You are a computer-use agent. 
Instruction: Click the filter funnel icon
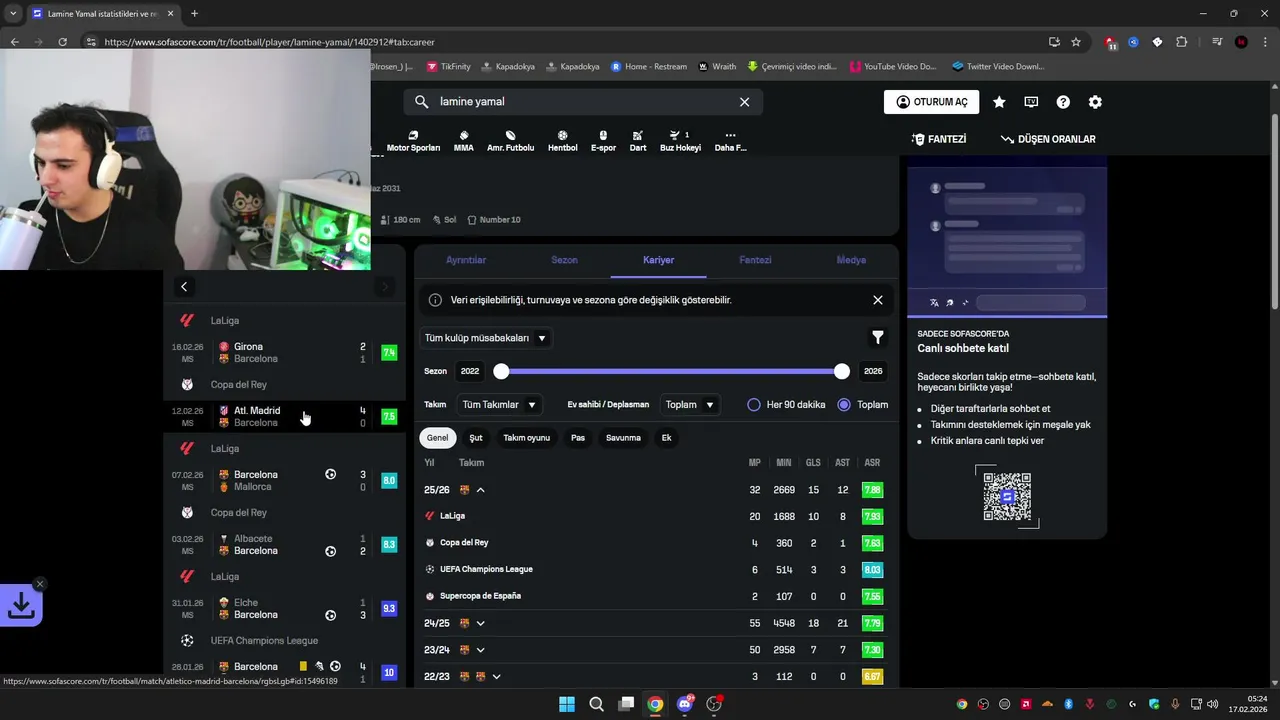coord(877,338)
